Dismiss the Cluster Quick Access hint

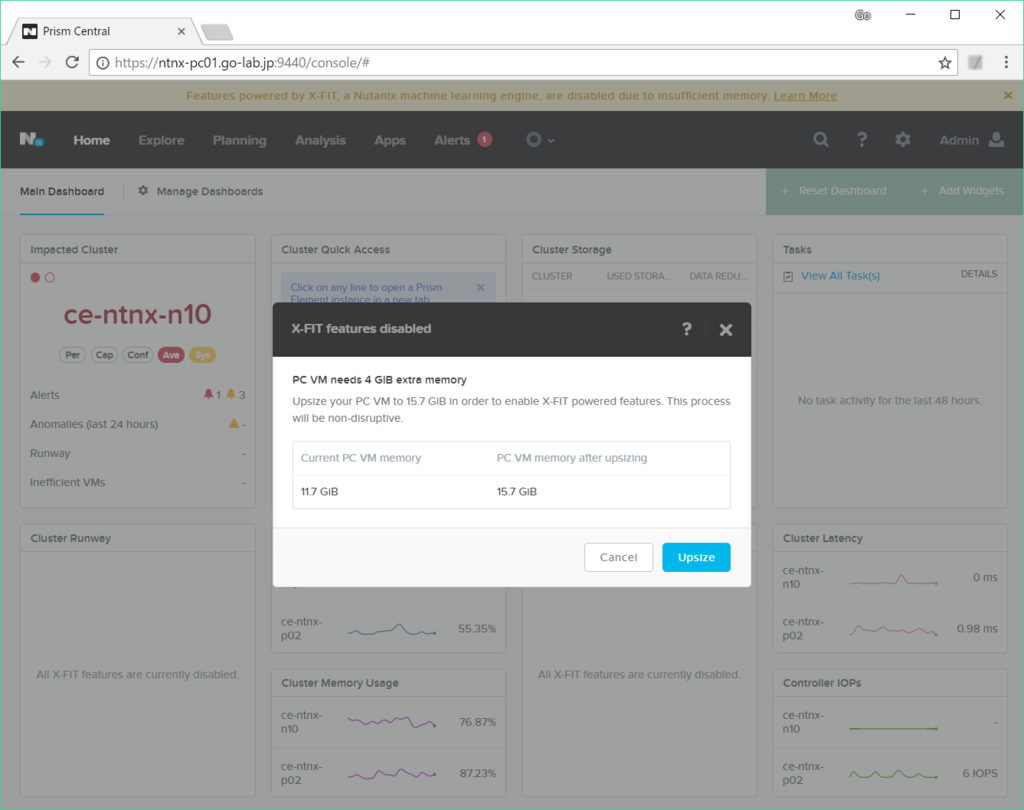[481, 287]
